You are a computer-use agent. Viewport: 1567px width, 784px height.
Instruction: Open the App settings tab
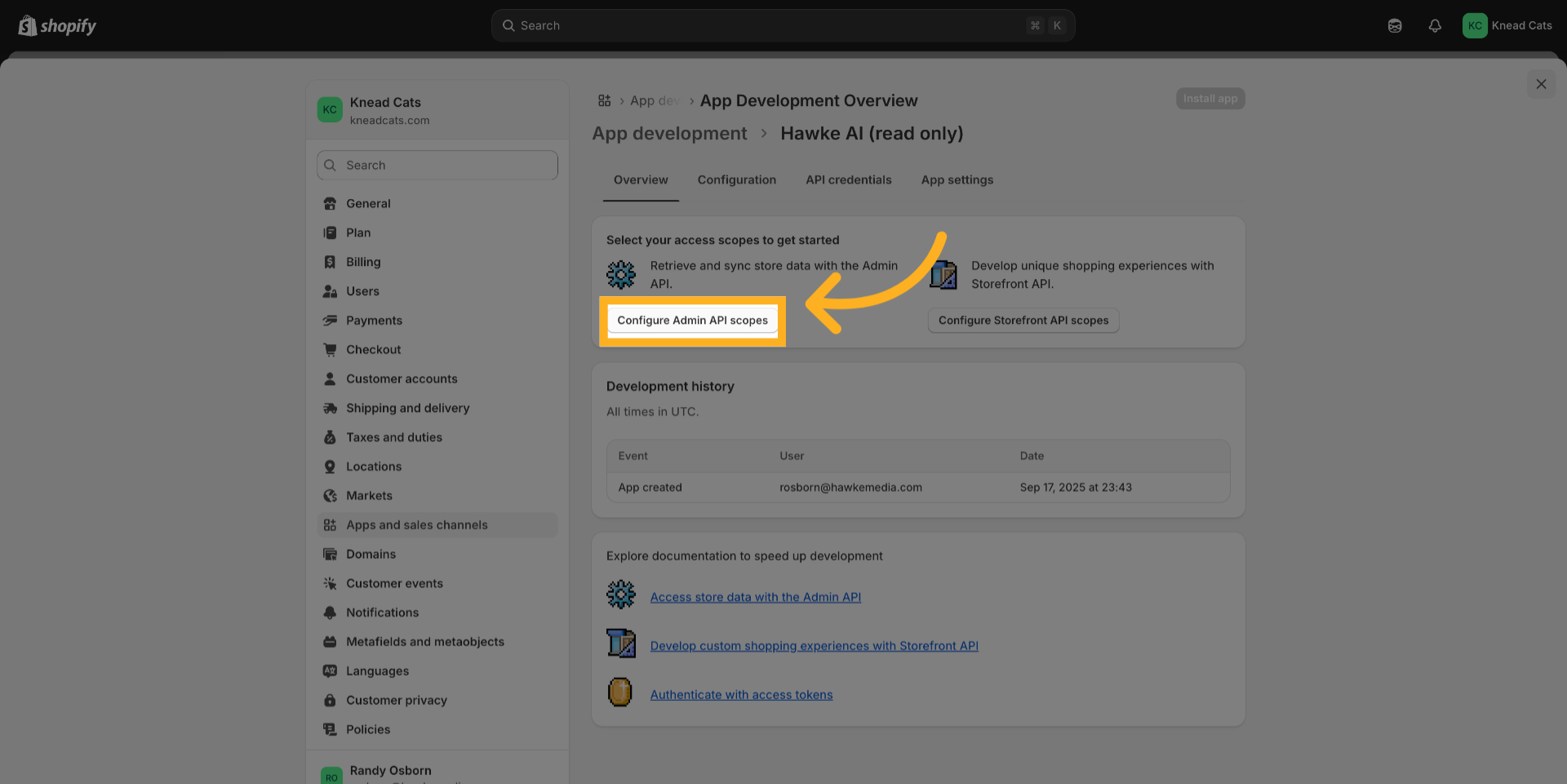(x=957, y=180)
